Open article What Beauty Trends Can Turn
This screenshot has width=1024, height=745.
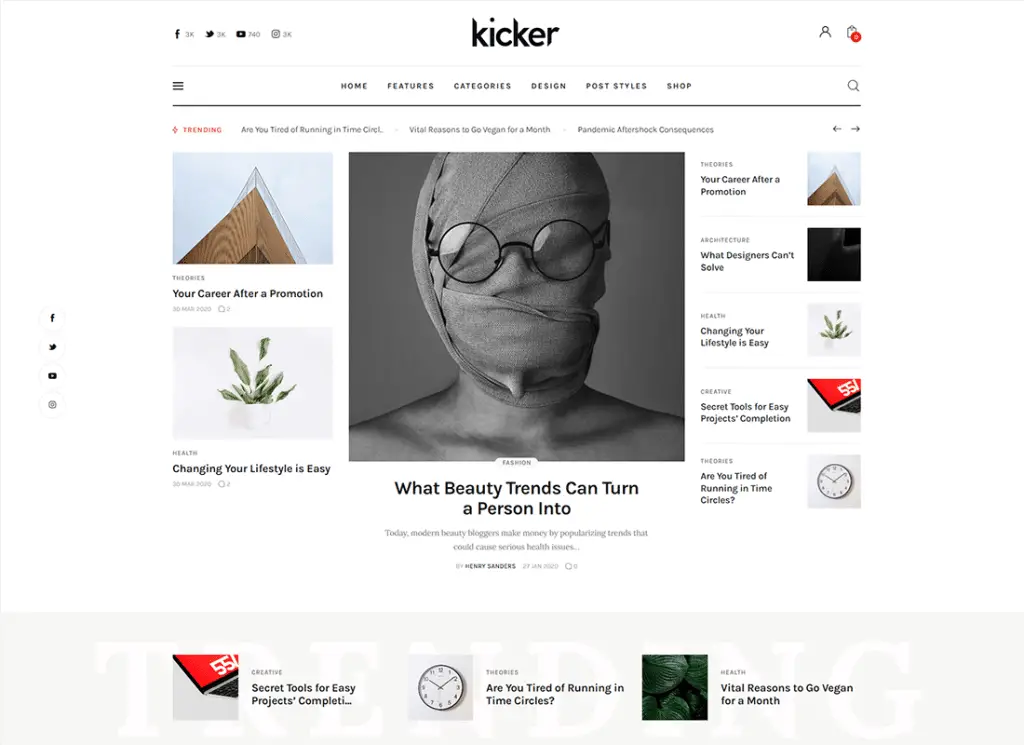(517, 498)
